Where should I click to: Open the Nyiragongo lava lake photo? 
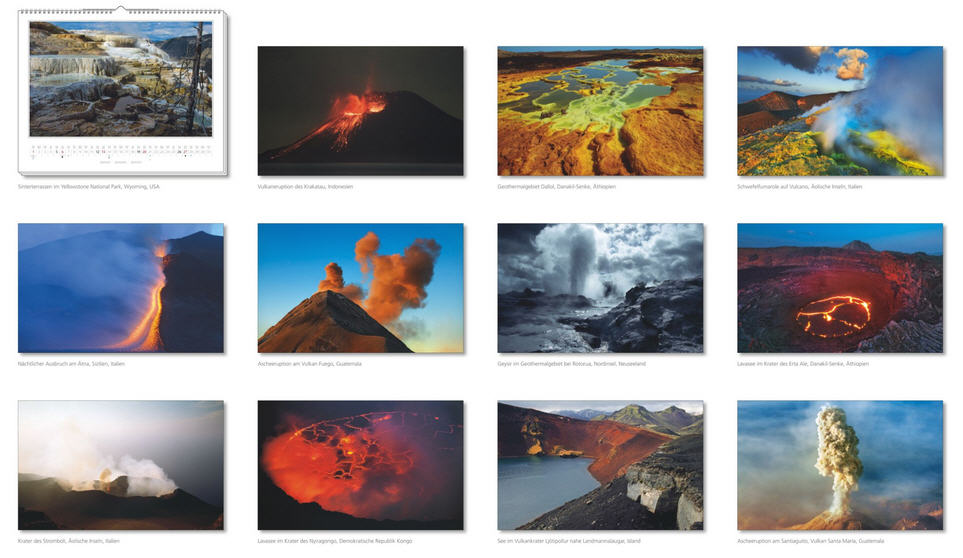tap(361, 465)
